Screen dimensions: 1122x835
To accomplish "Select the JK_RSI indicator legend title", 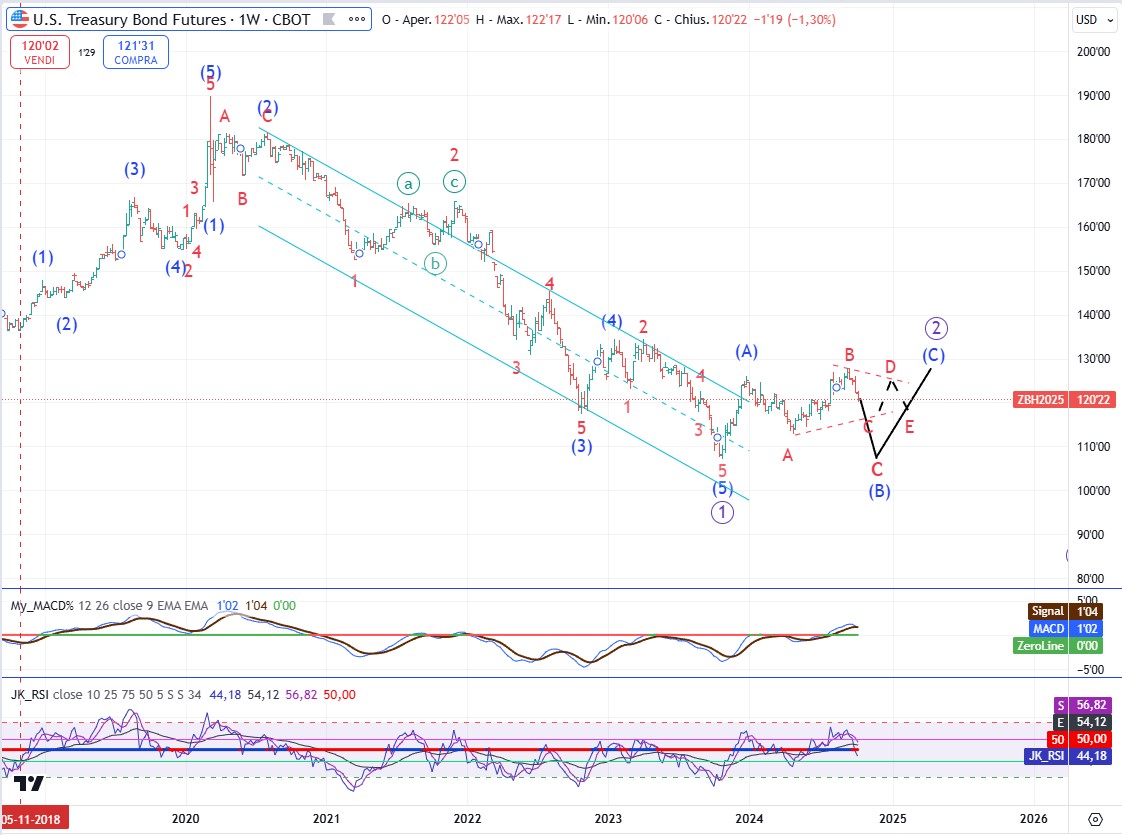I will tap(29, 694).
